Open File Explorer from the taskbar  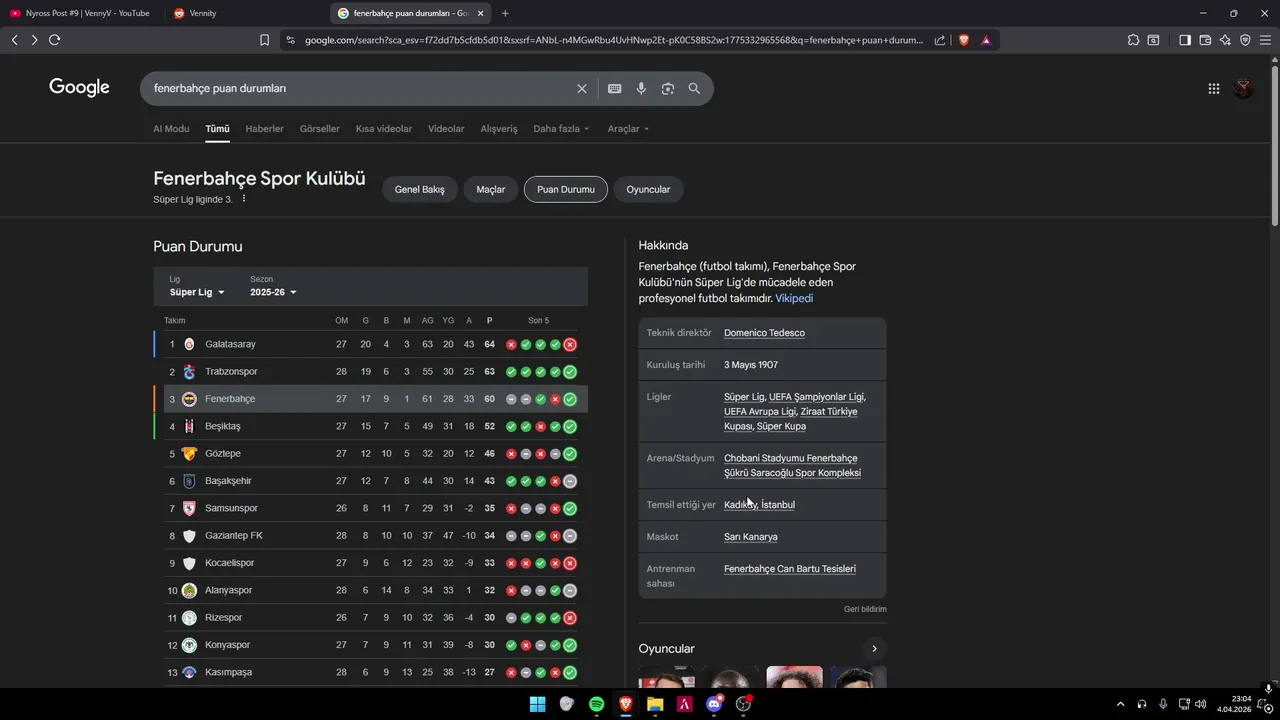pyautogui.click(x=655, y=704)
